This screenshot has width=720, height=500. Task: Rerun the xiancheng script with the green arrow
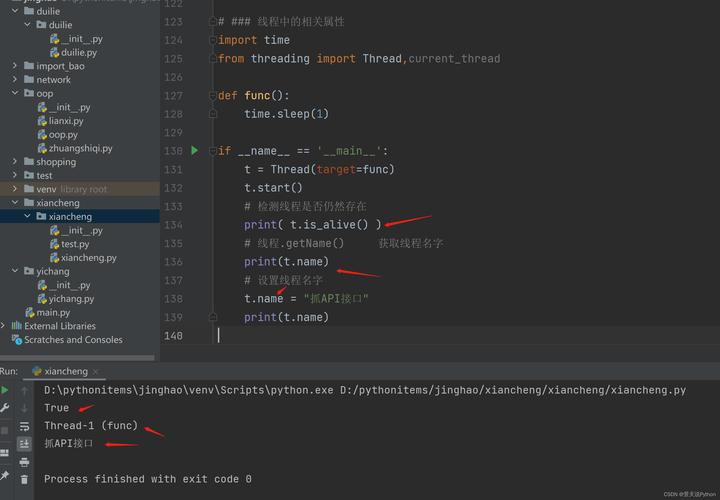coord(5,390)
